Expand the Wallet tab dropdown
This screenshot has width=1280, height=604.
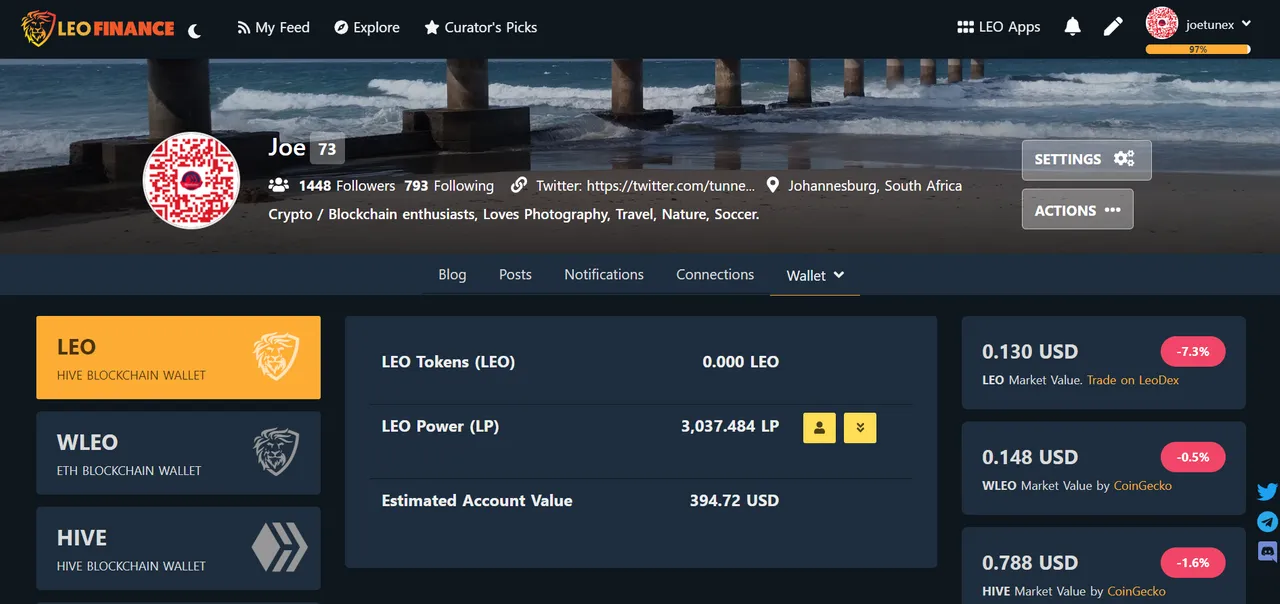click(815, 275)
